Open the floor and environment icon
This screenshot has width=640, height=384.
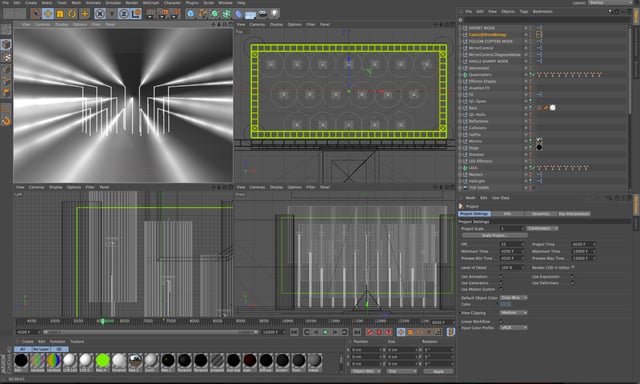coord(250,14)
